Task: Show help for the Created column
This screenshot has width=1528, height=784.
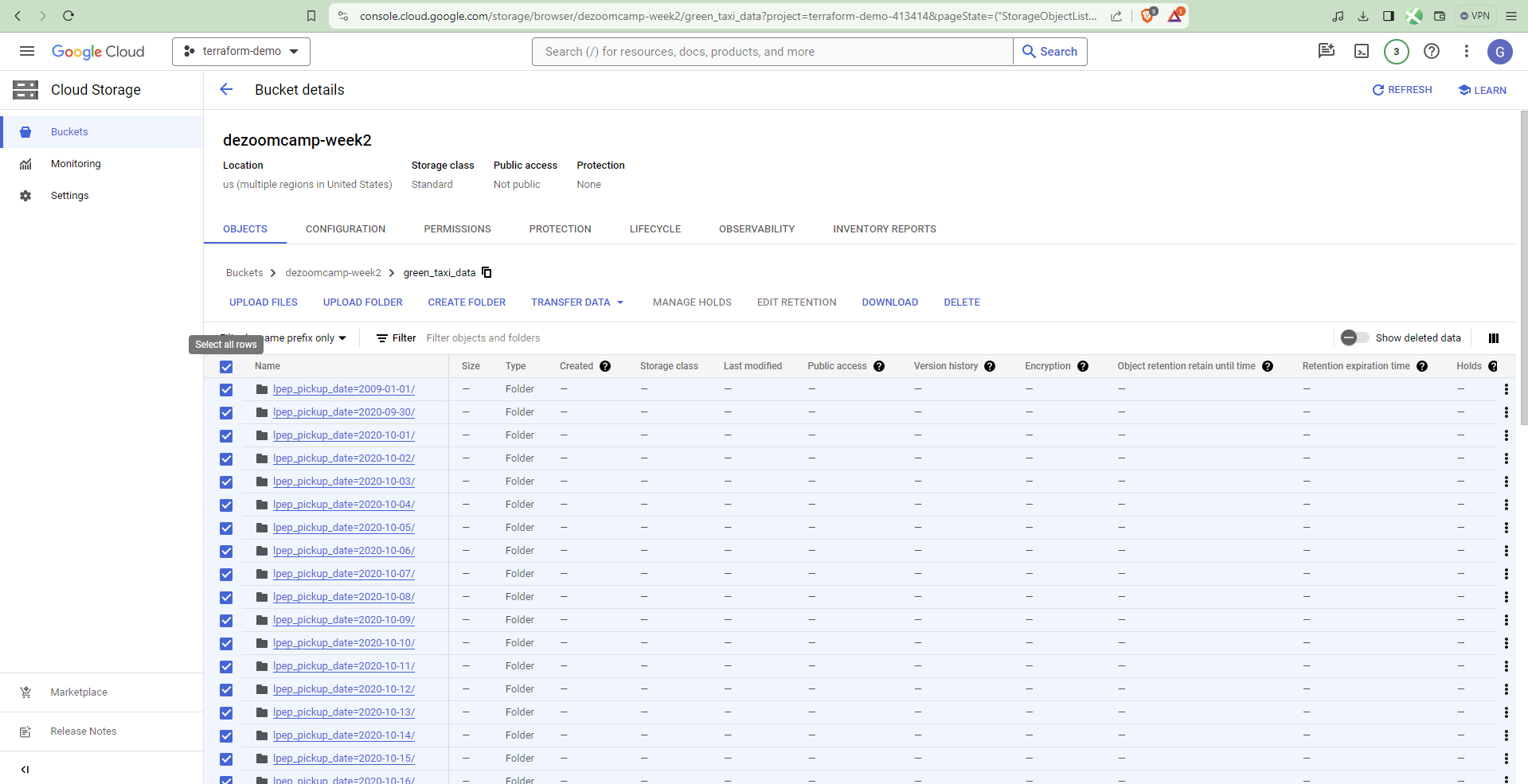Action: pos(605,366)
